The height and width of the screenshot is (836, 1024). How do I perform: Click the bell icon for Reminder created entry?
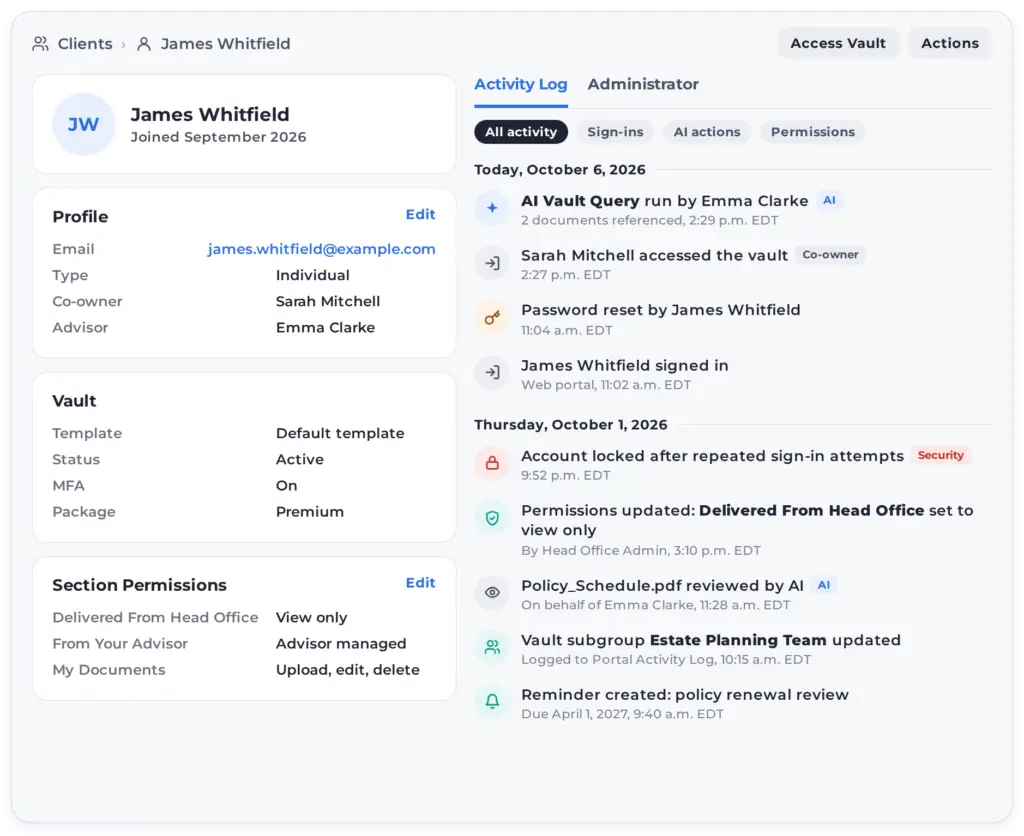tap(492, 702)
